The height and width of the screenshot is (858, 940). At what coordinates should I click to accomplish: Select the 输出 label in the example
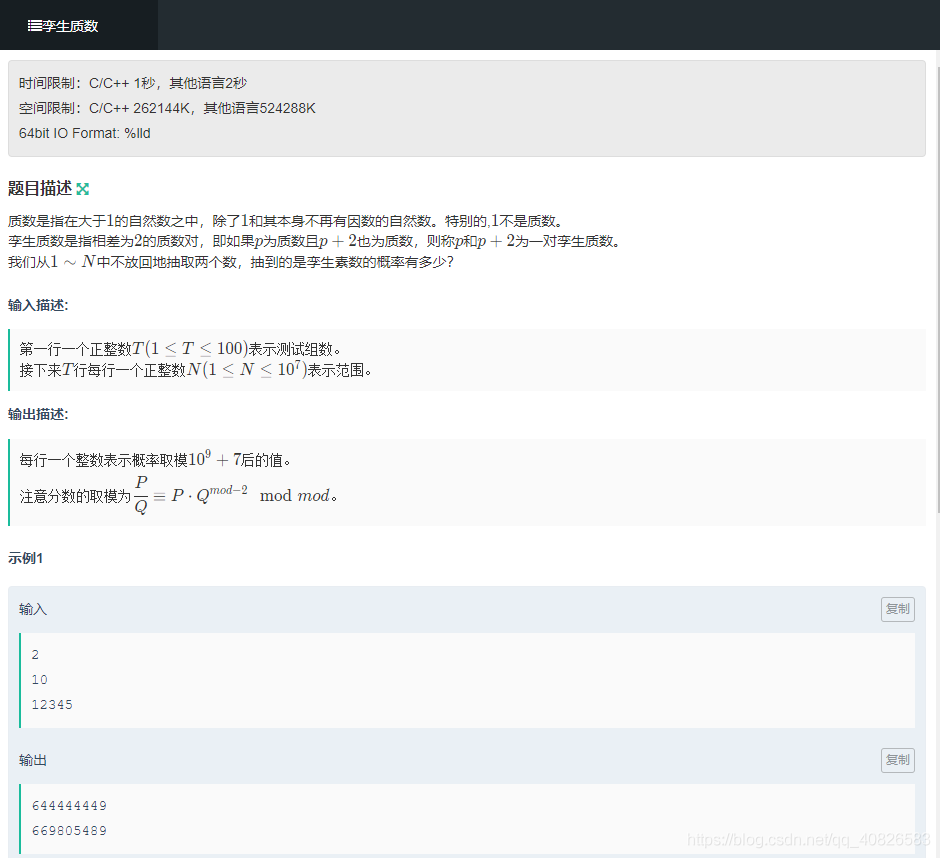pos(32,760)
